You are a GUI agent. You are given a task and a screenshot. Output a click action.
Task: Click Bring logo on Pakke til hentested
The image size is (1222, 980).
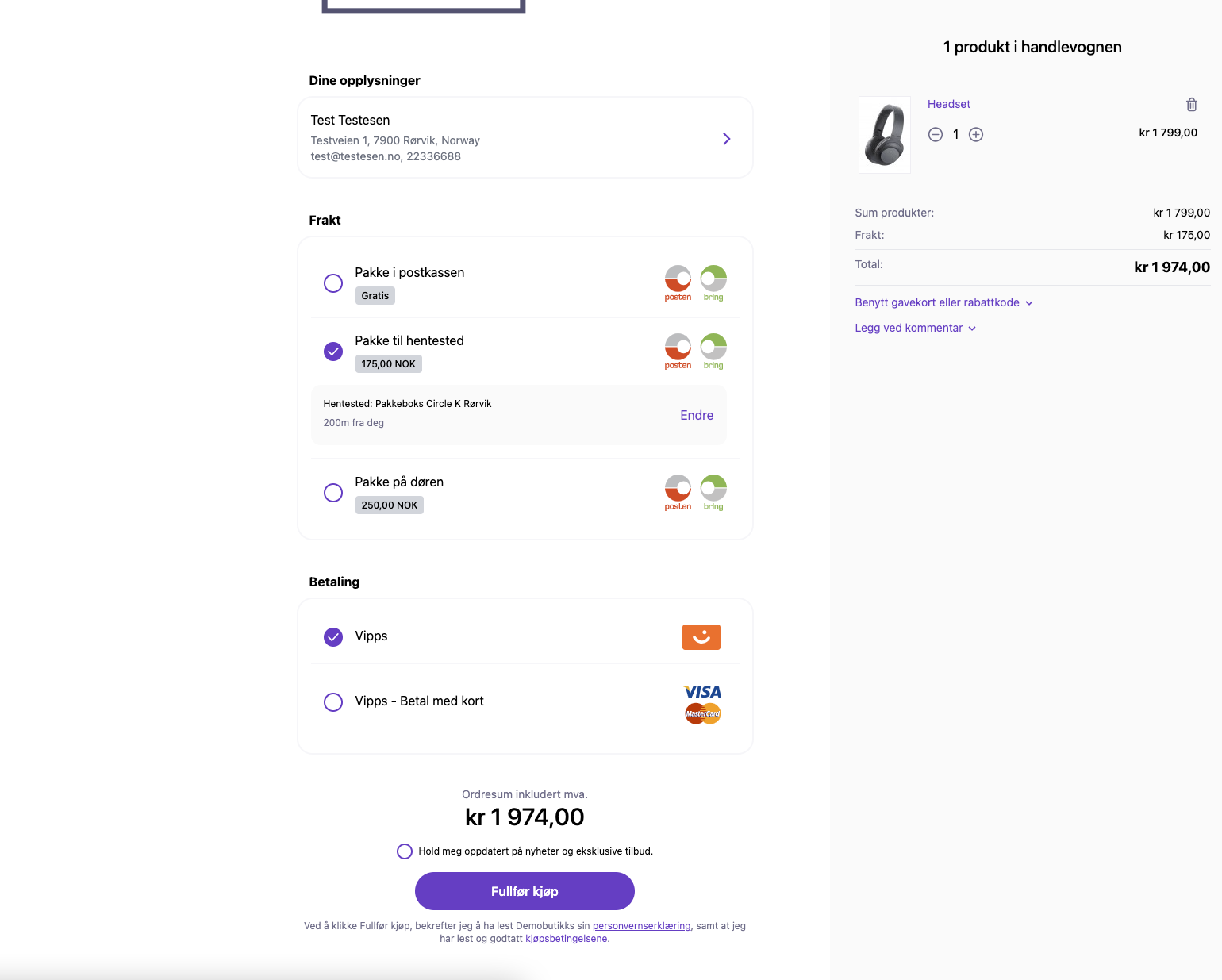pyautogui.click(x=713, y=352)
